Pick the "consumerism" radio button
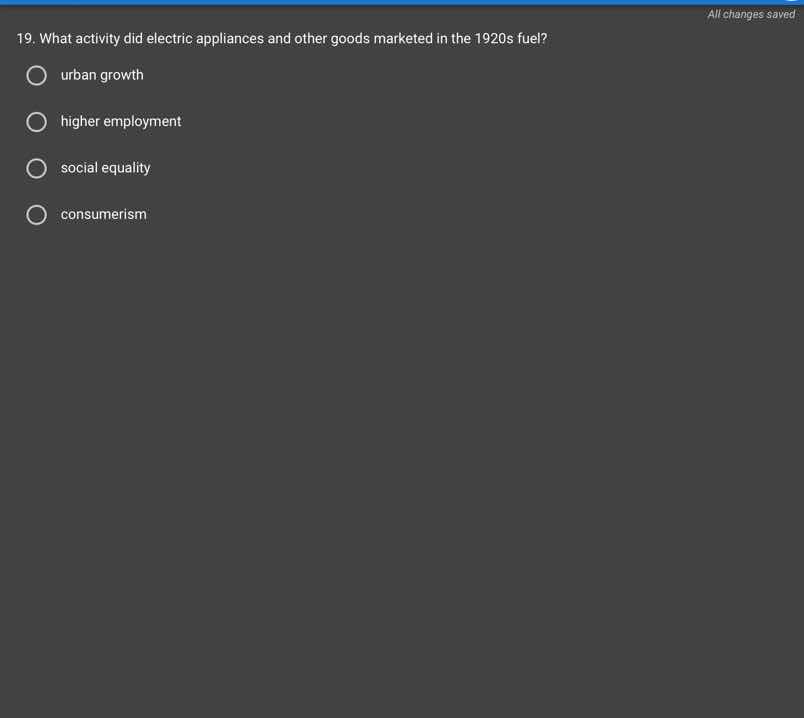 37,215
